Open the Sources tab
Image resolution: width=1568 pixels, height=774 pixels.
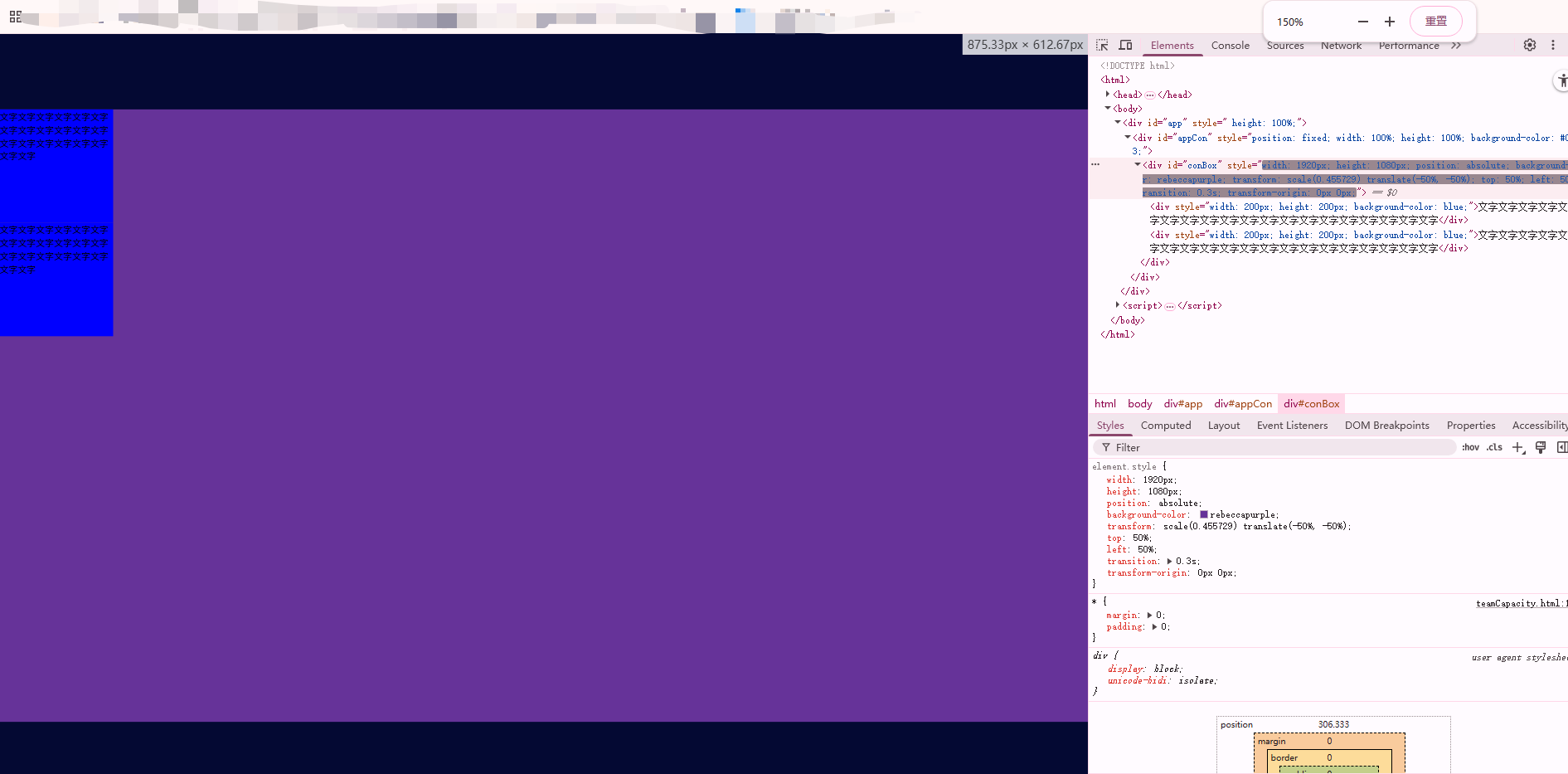point(1285,46)
